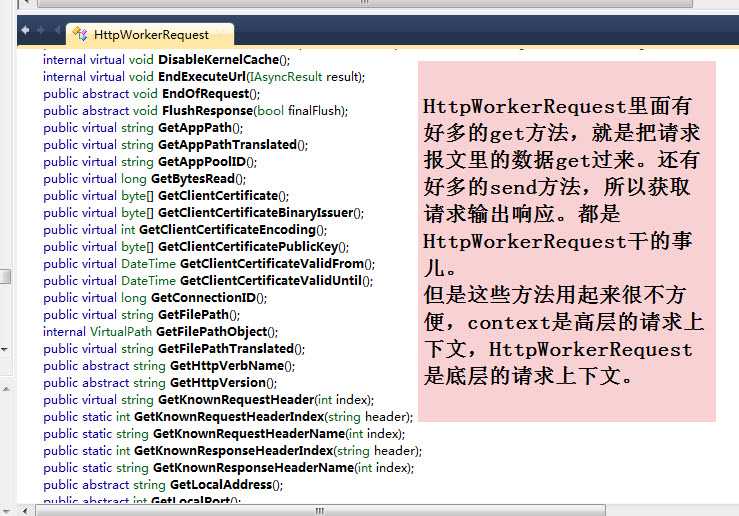Viewport: 739px width, 516px height.
Task: Click the back navigation arrow
Action: click(x=25, y=30)
